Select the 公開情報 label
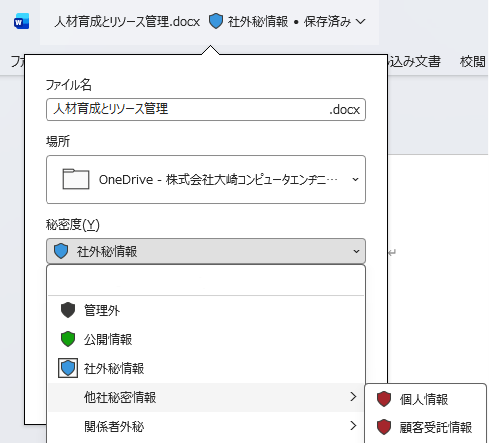The image size is (489, 443). (108, 339)
